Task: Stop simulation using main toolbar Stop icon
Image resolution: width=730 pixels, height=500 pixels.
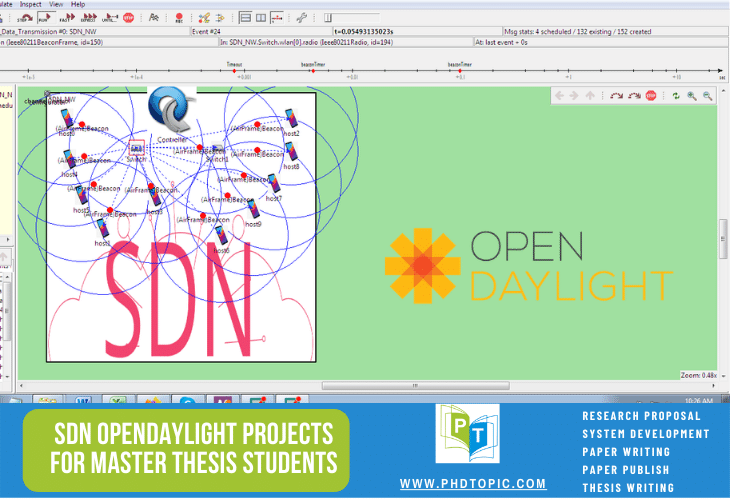Action: point(128,18)
